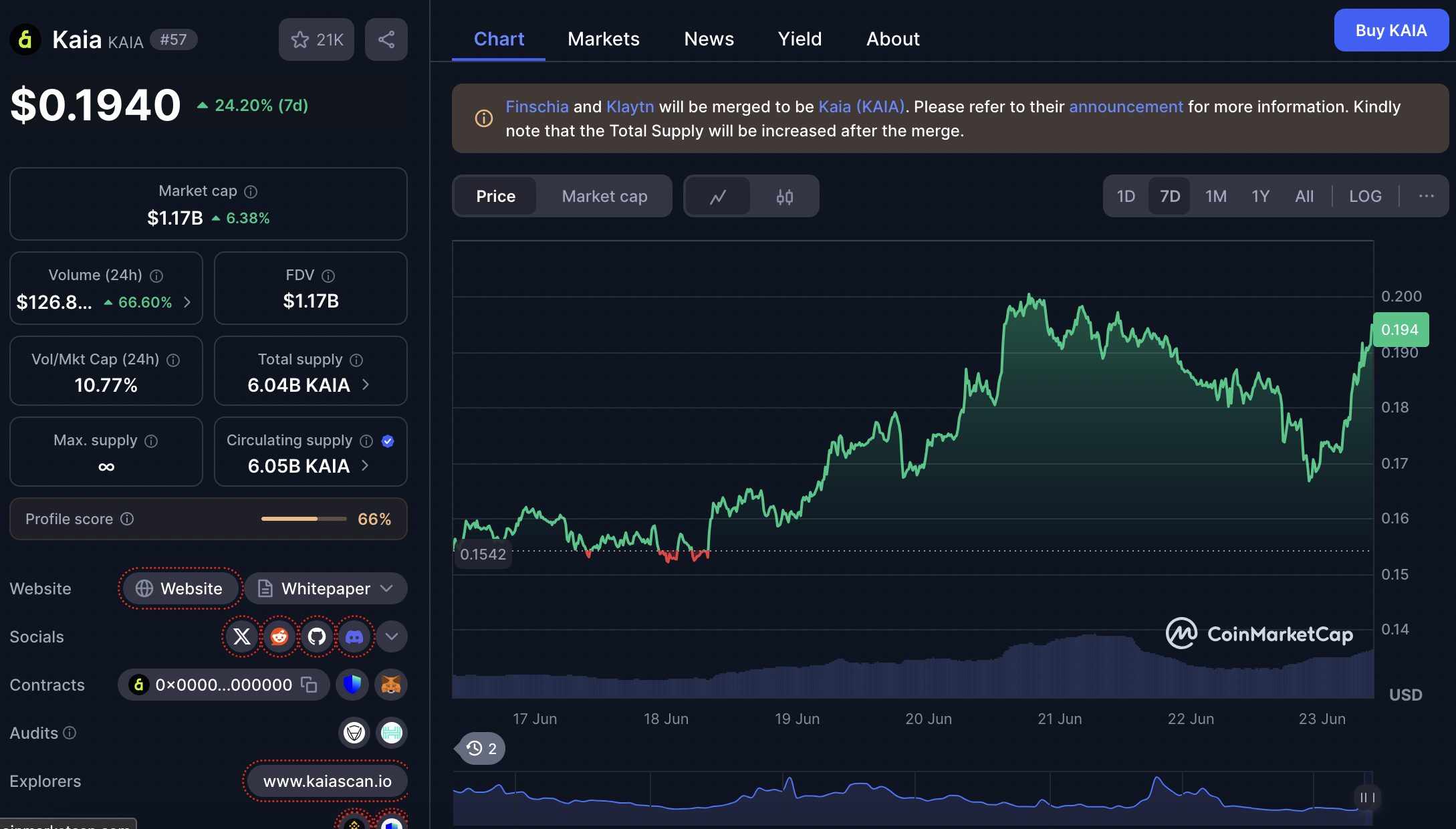This screenshot has width=1456, height=829.
Task: Show Profile score info tooltip icon
Action: click(x=127, y=519)
